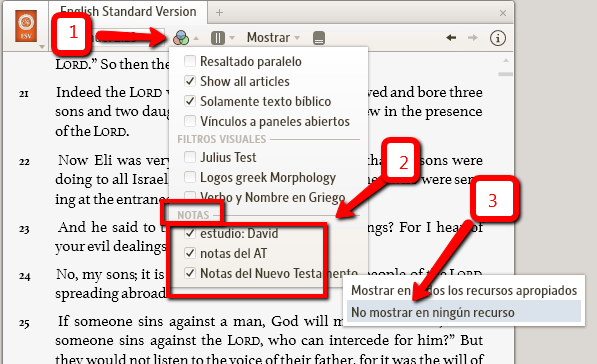Add a new tab with plus icon
The height and width of the screenshot is (364, 597).
[x=219, y=13]
